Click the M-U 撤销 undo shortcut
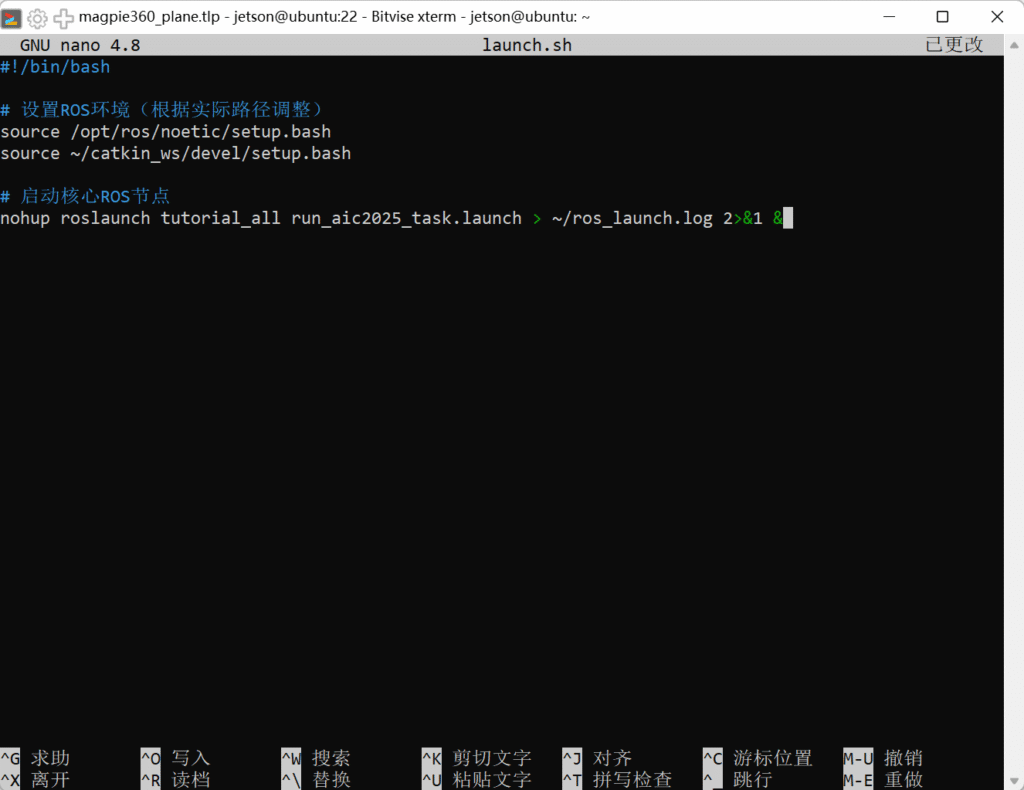 (883, 758)
